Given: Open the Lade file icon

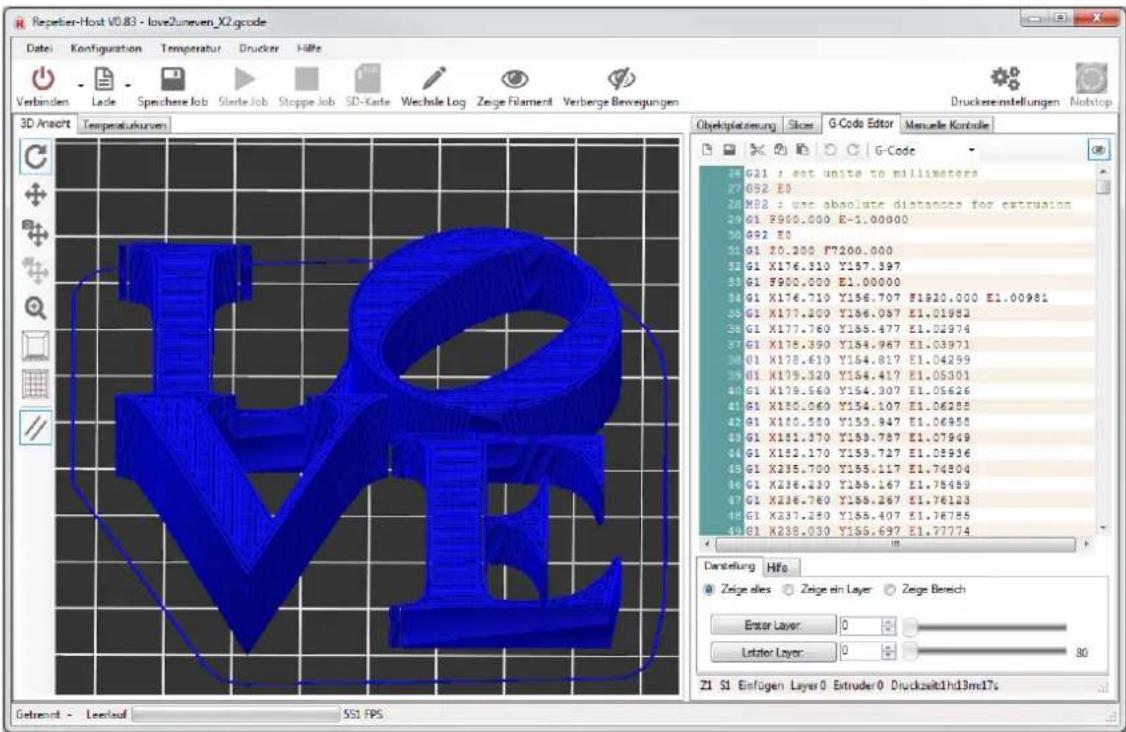Looking at the screenshot, I should point(104,79).
